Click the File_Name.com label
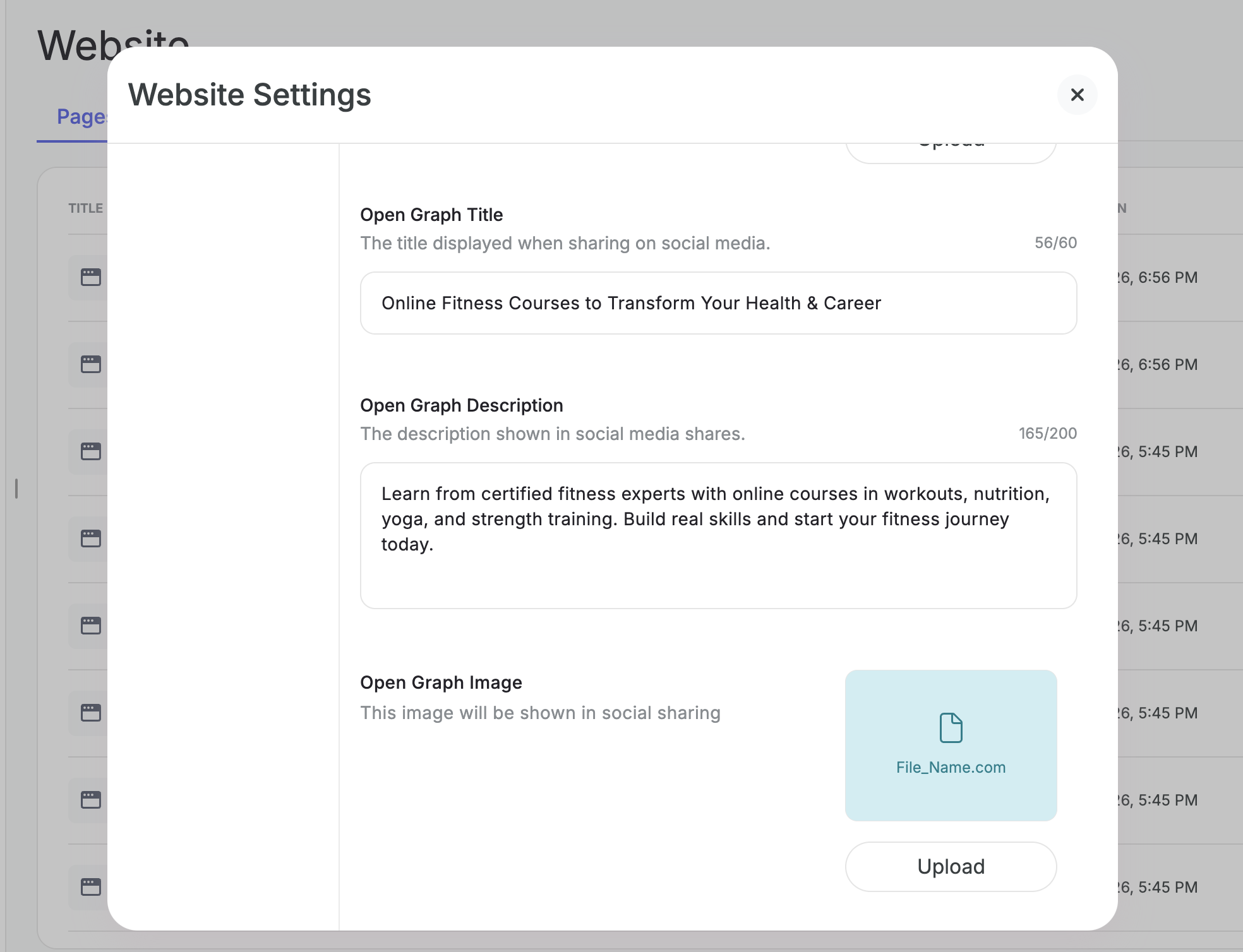The image size is (1243, 952). click(951, 767)
